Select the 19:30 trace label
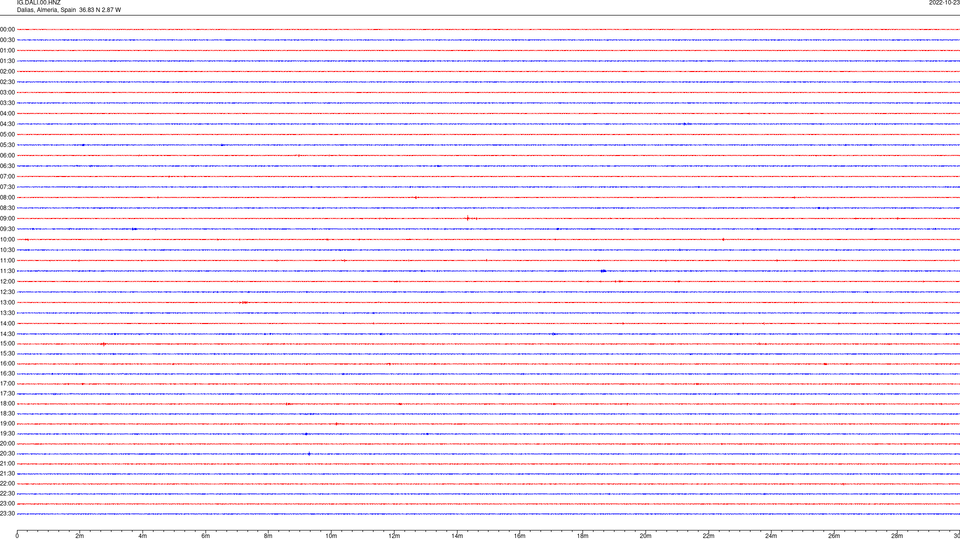Image resolution: width=960 pixels, height=540 pixels. click(7, 433)
